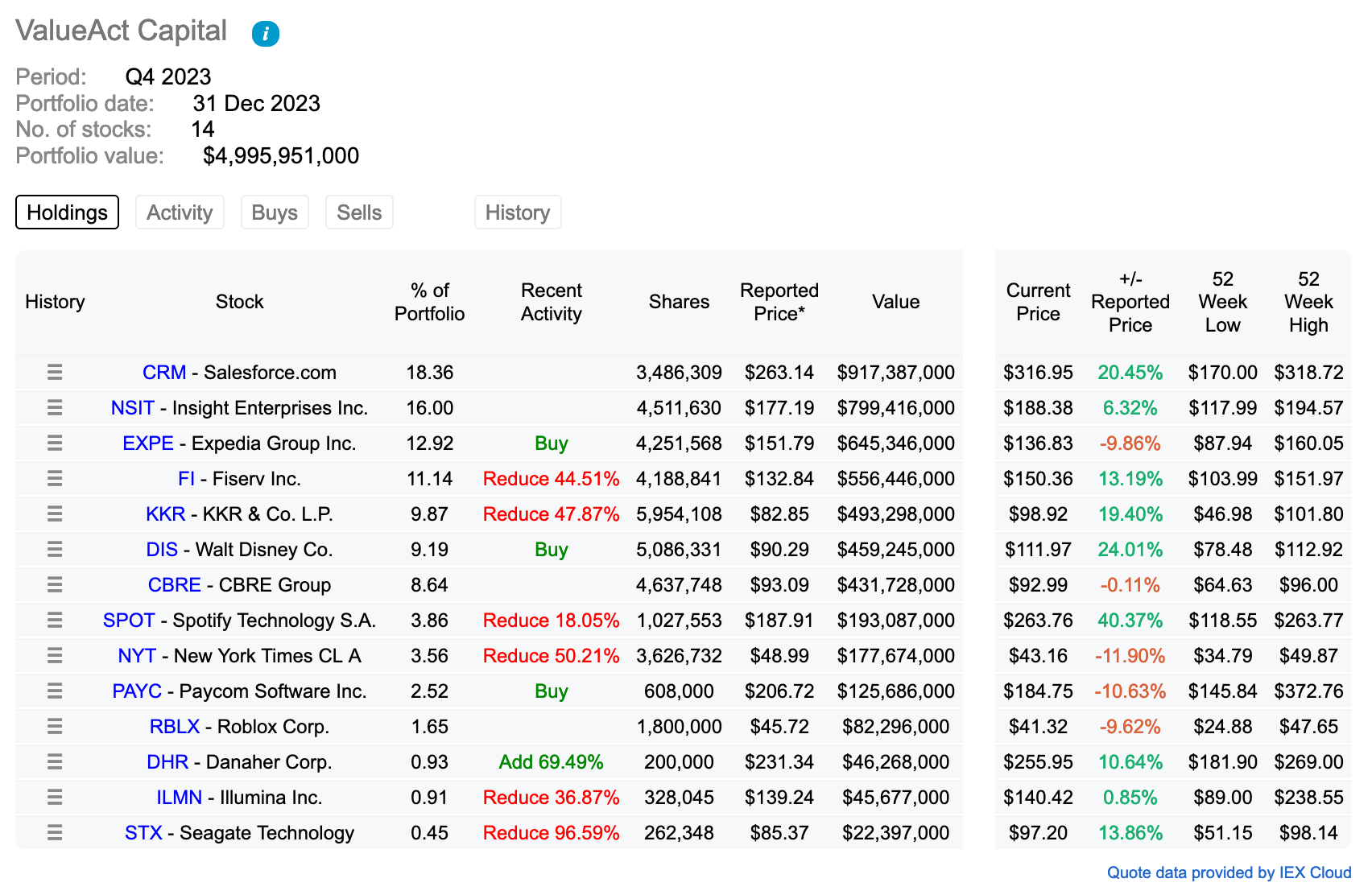Viewport: 1372px width, 895px height.
Task: Click the 'ValueAct Capital' page title
Action: (x=122, y=31)
